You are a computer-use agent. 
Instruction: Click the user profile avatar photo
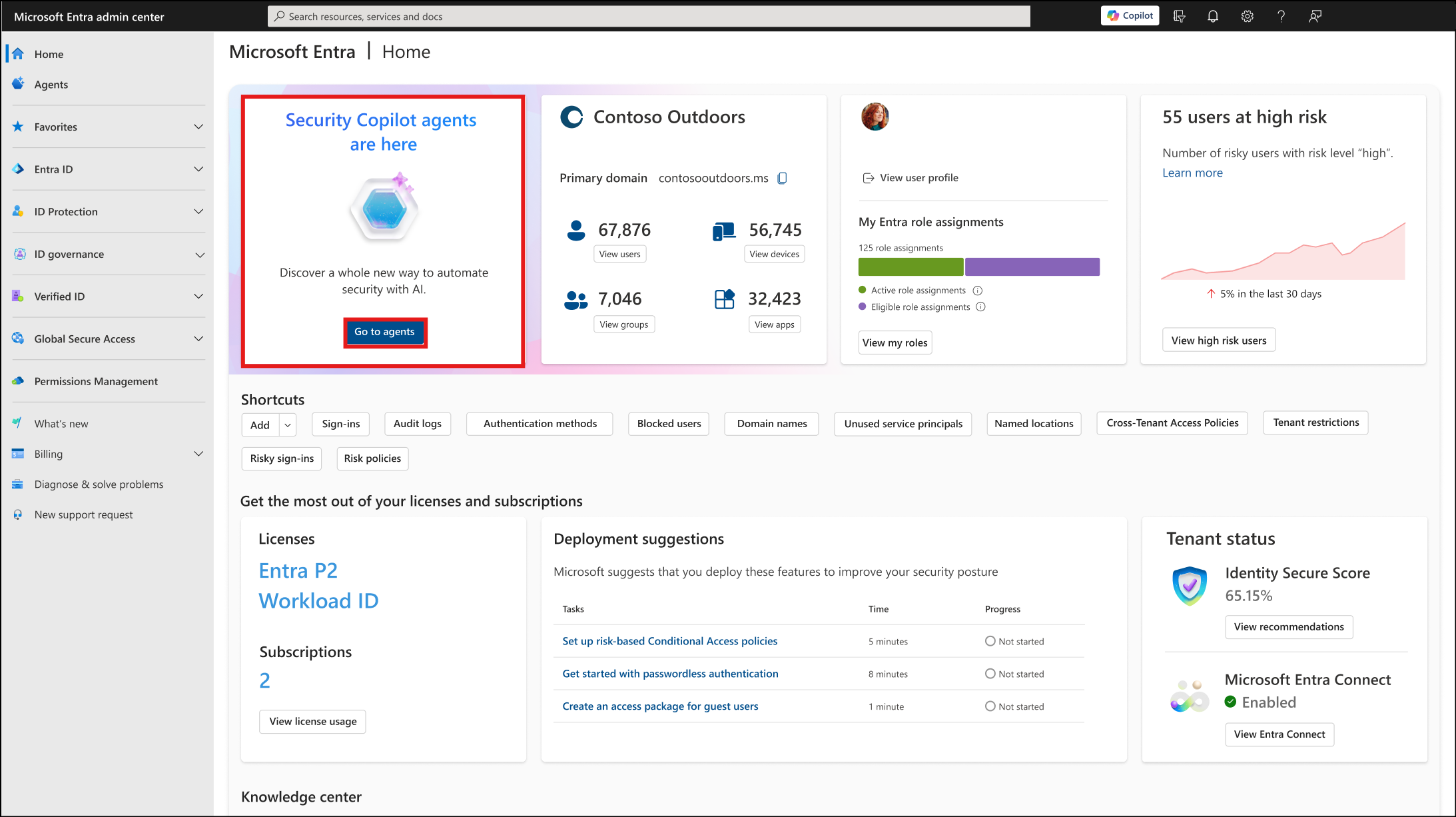point(875,117)
